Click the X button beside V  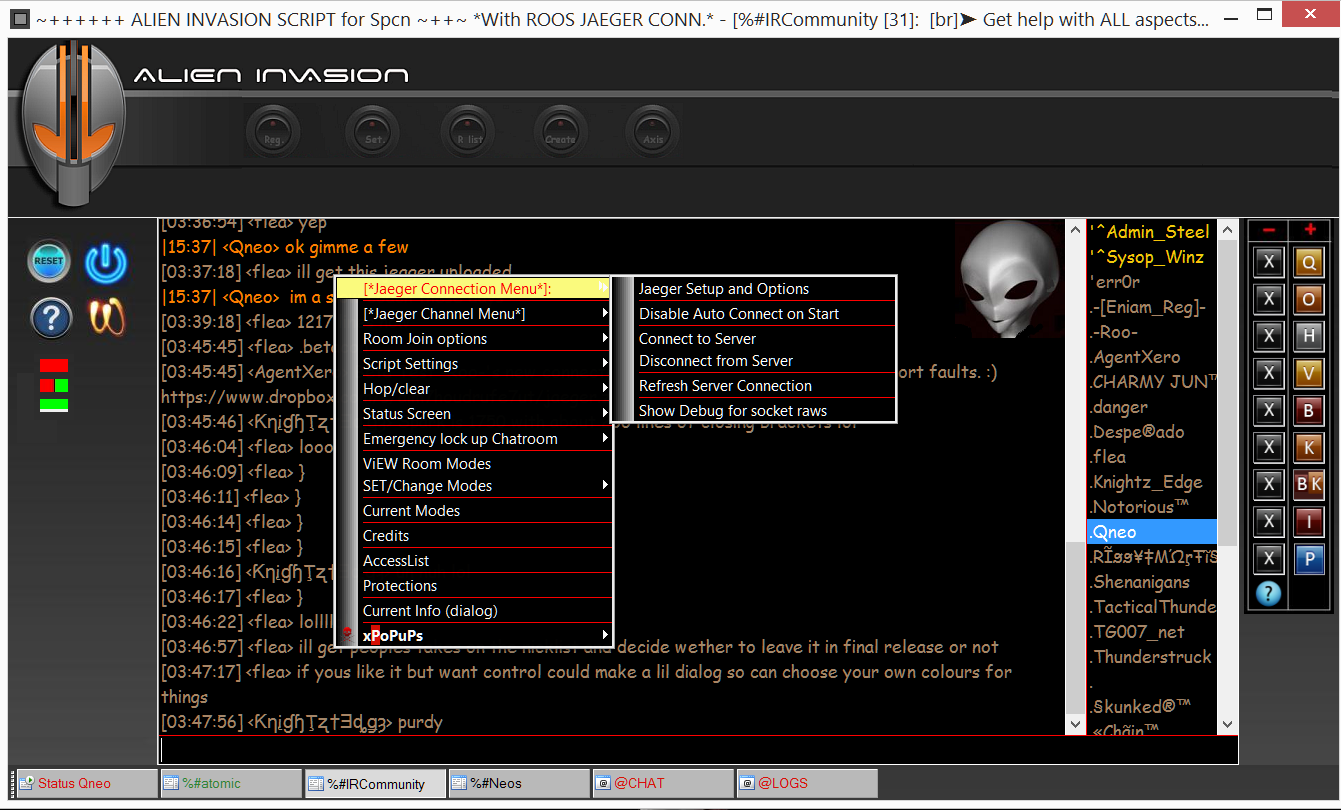tap(1269, 373)
